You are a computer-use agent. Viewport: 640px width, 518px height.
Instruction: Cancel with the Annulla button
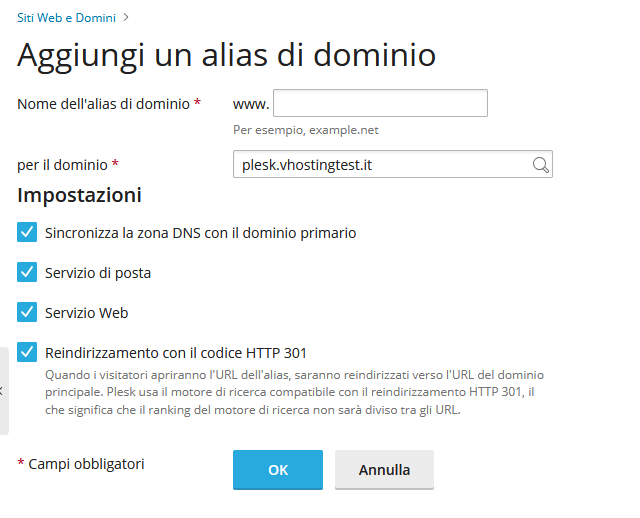tap(384, 470)
